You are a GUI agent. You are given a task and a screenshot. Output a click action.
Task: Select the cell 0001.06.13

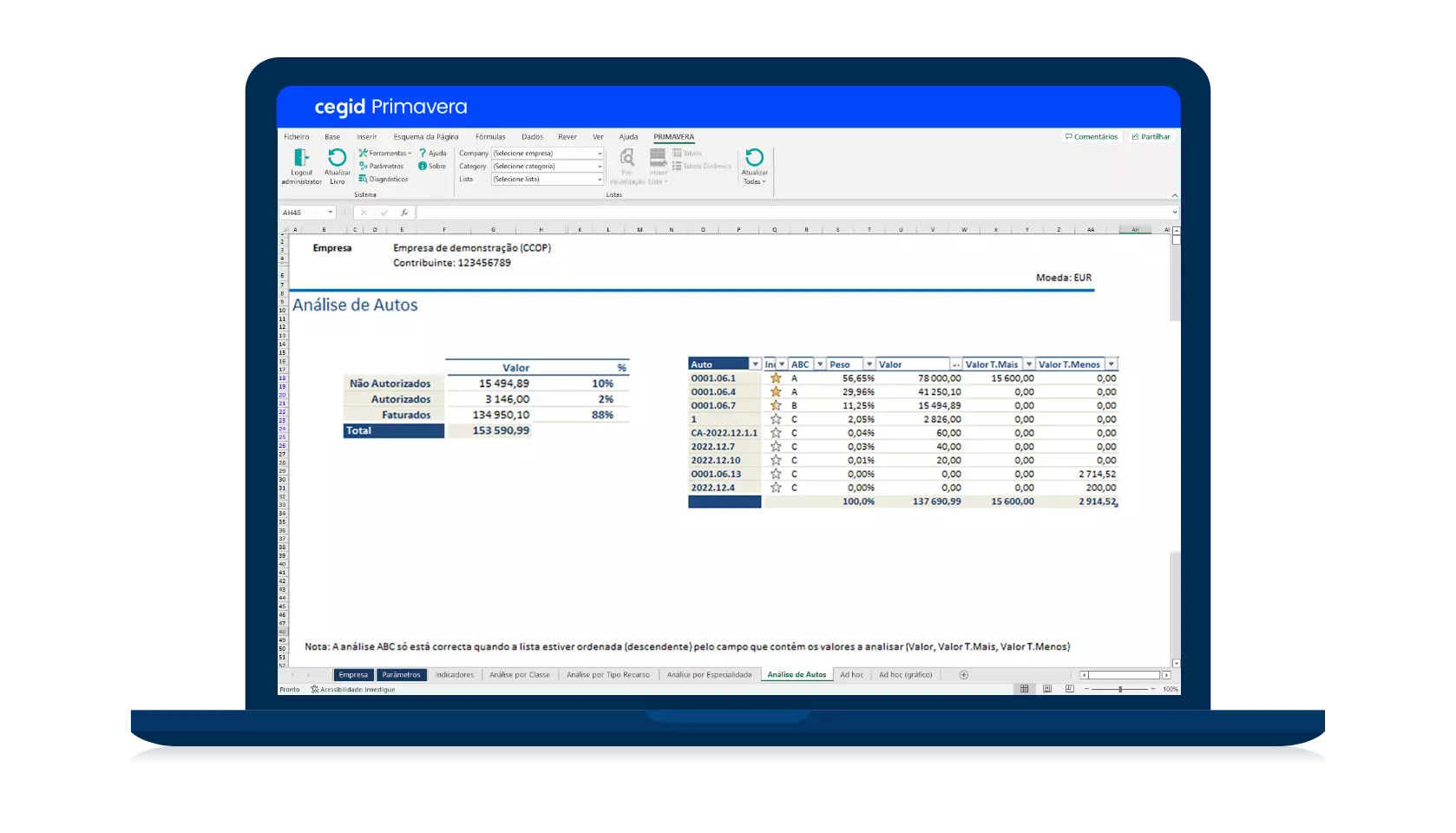(x=725, y=474)
